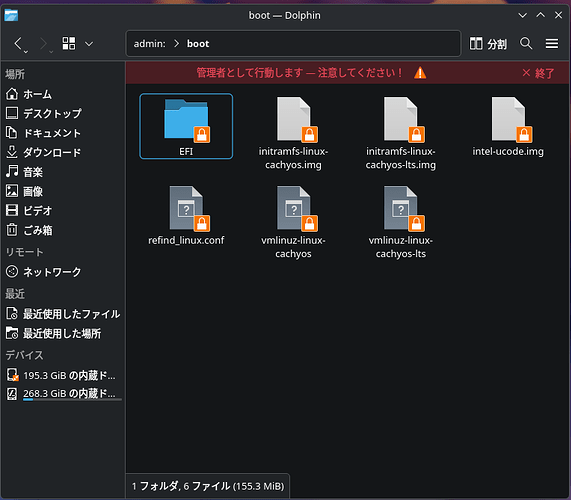The height and width of the screenshot is (500, 571).
Task: Select the 195.3 GiB internal drive
Action: [x=63, y=375]
